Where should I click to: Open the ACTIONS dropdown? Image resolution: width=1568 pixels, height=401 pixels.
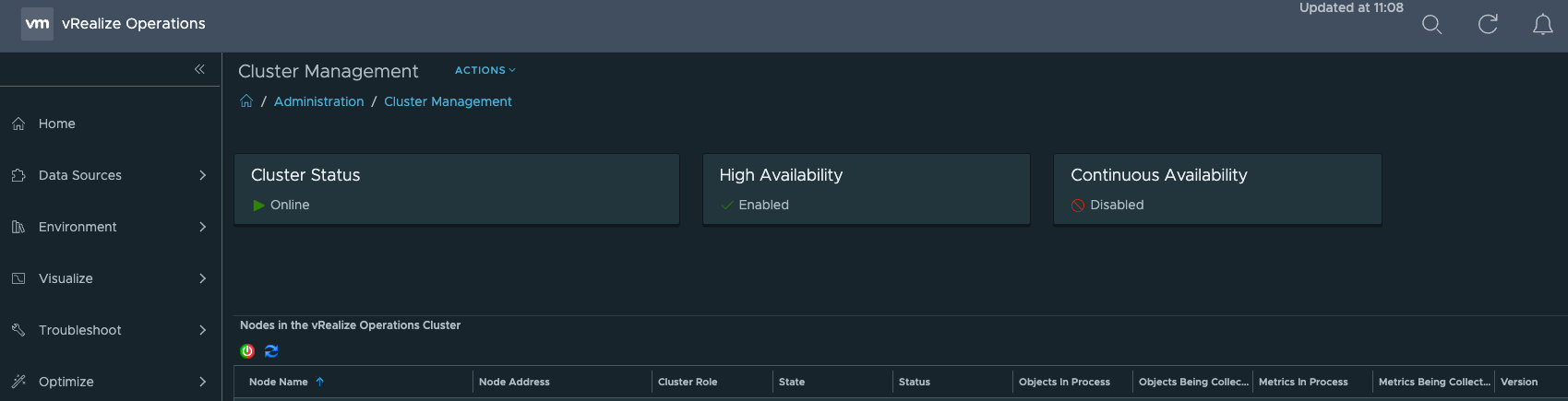point(485,70)
